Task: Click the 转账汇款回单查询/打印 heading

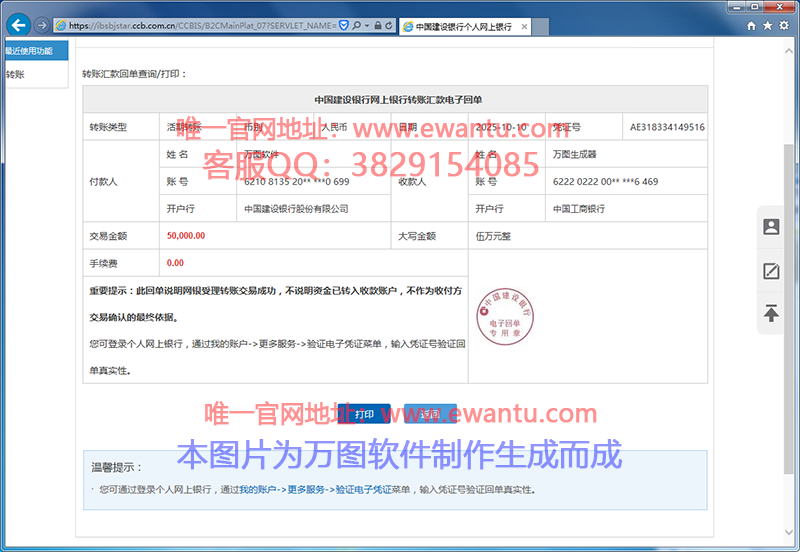Action: pyautogui.click(x=134, y=74)
